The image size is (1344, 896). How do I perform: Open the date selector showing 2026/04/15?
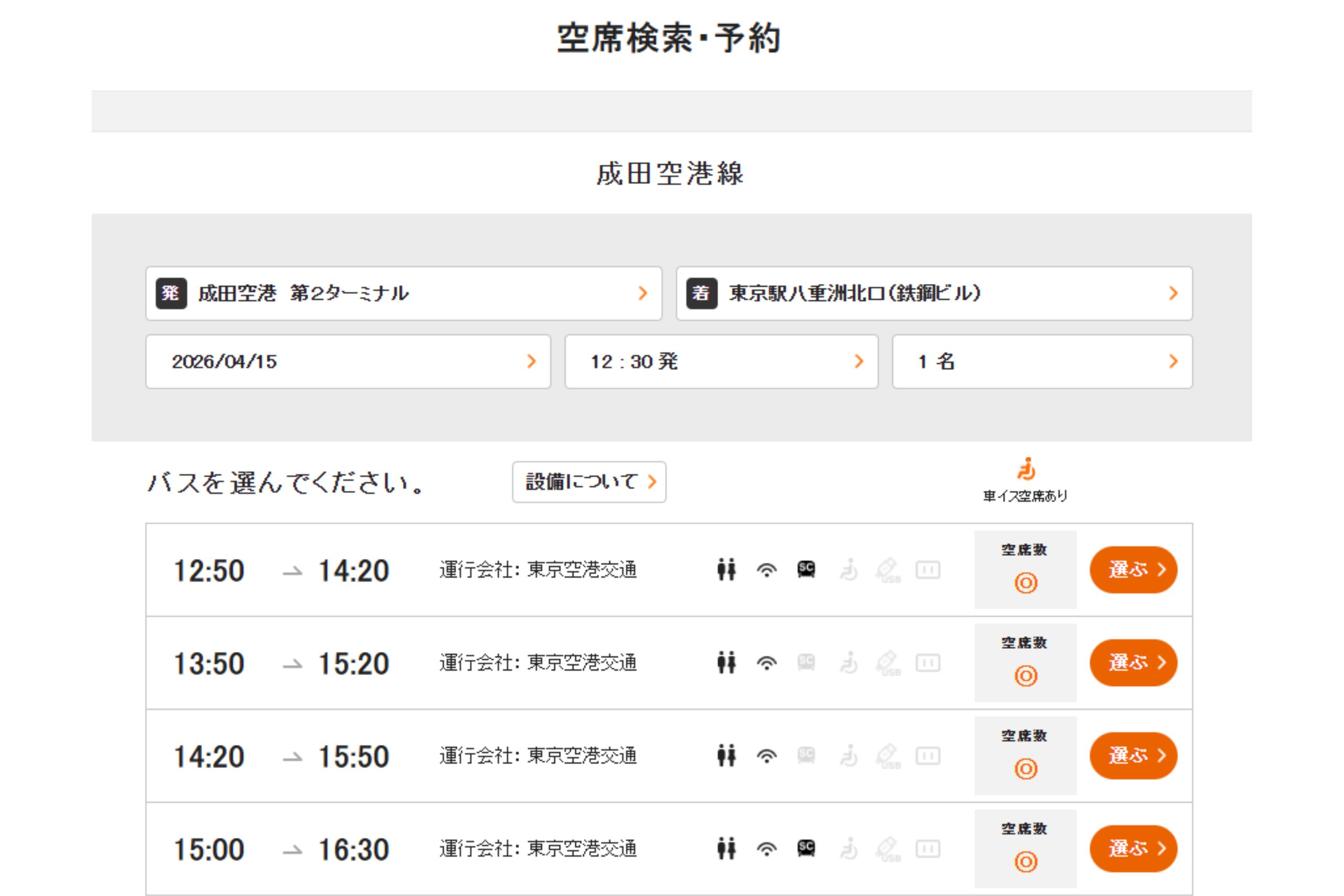pos(348,361)
